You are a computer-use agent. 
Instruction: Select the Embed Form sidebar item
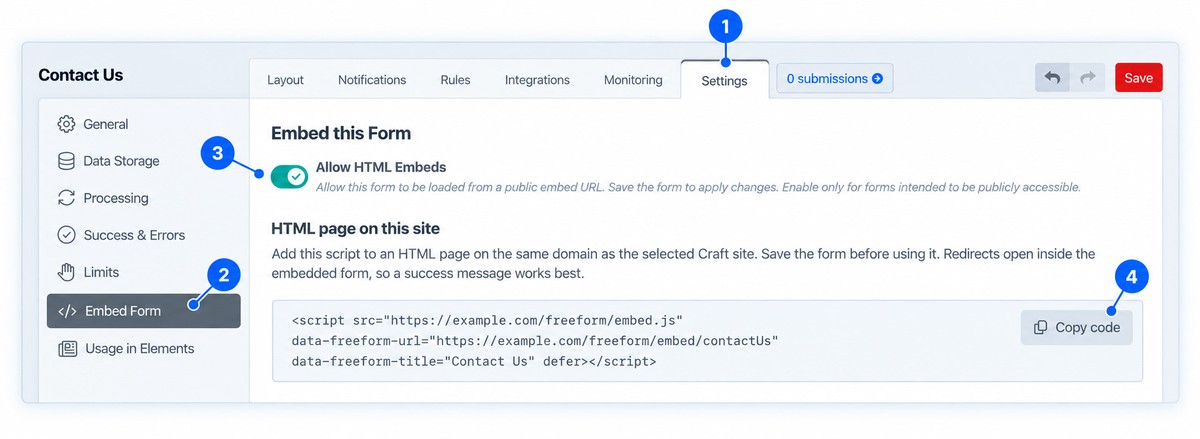click(x=143, y=311)
